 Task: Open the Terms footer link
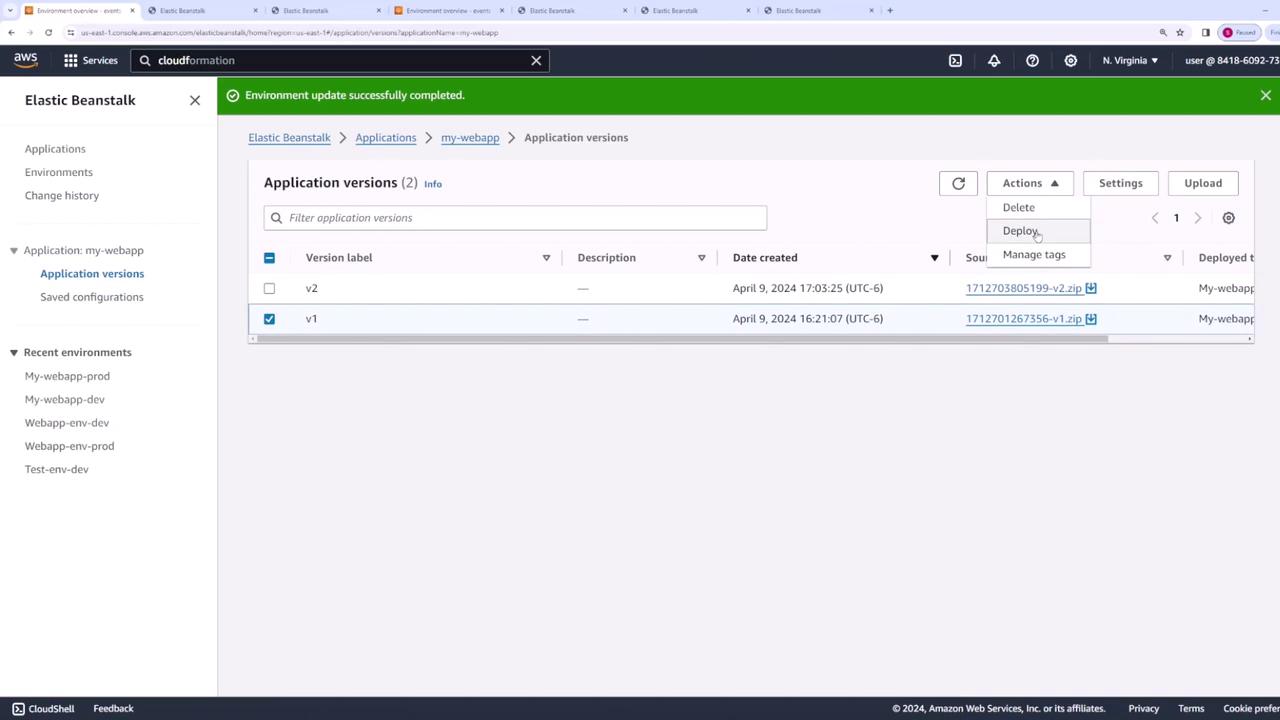[x=1191, y=709]
